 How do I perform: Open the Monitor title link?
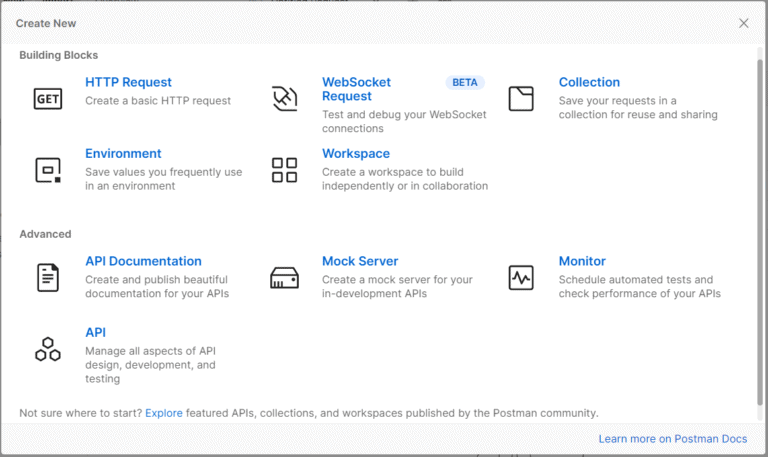pos(582,262)
